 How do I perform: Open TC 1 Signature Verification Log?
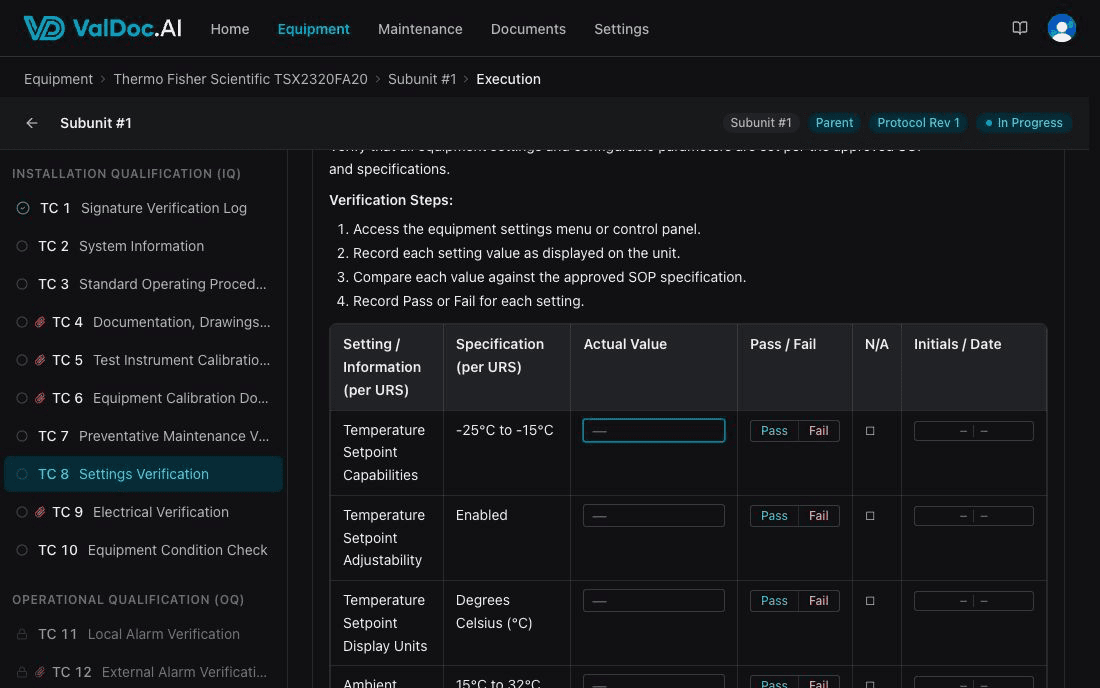[143, 208]
